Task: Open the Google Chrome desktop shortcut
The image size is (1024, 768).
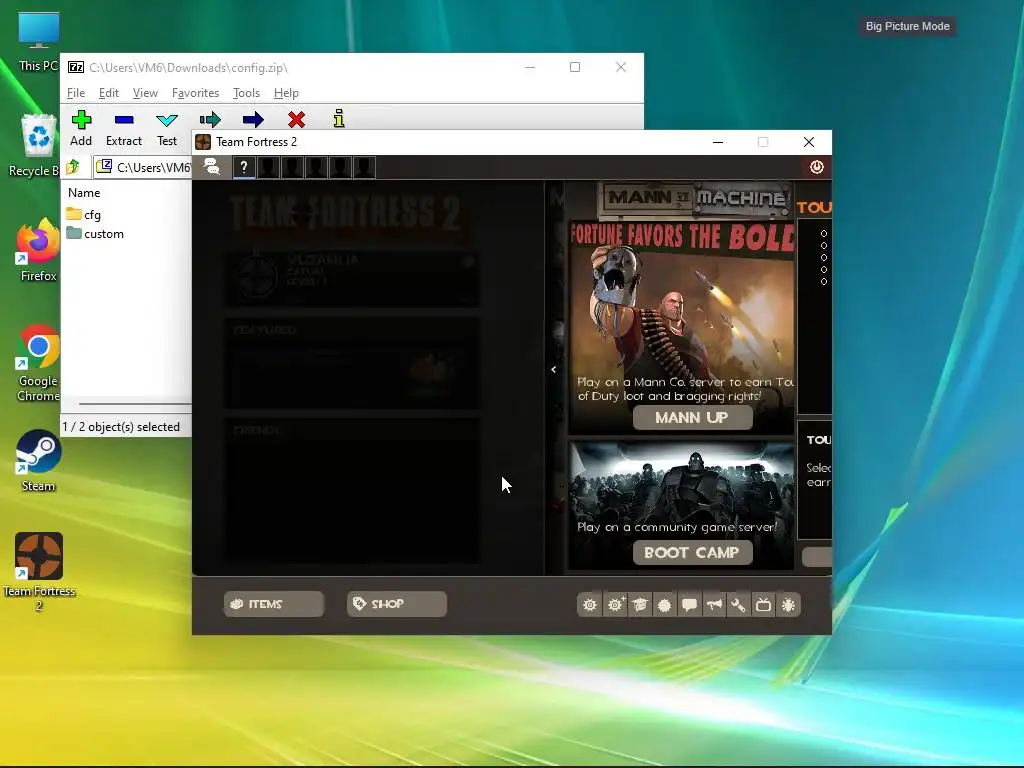Action: click(38, 364)
